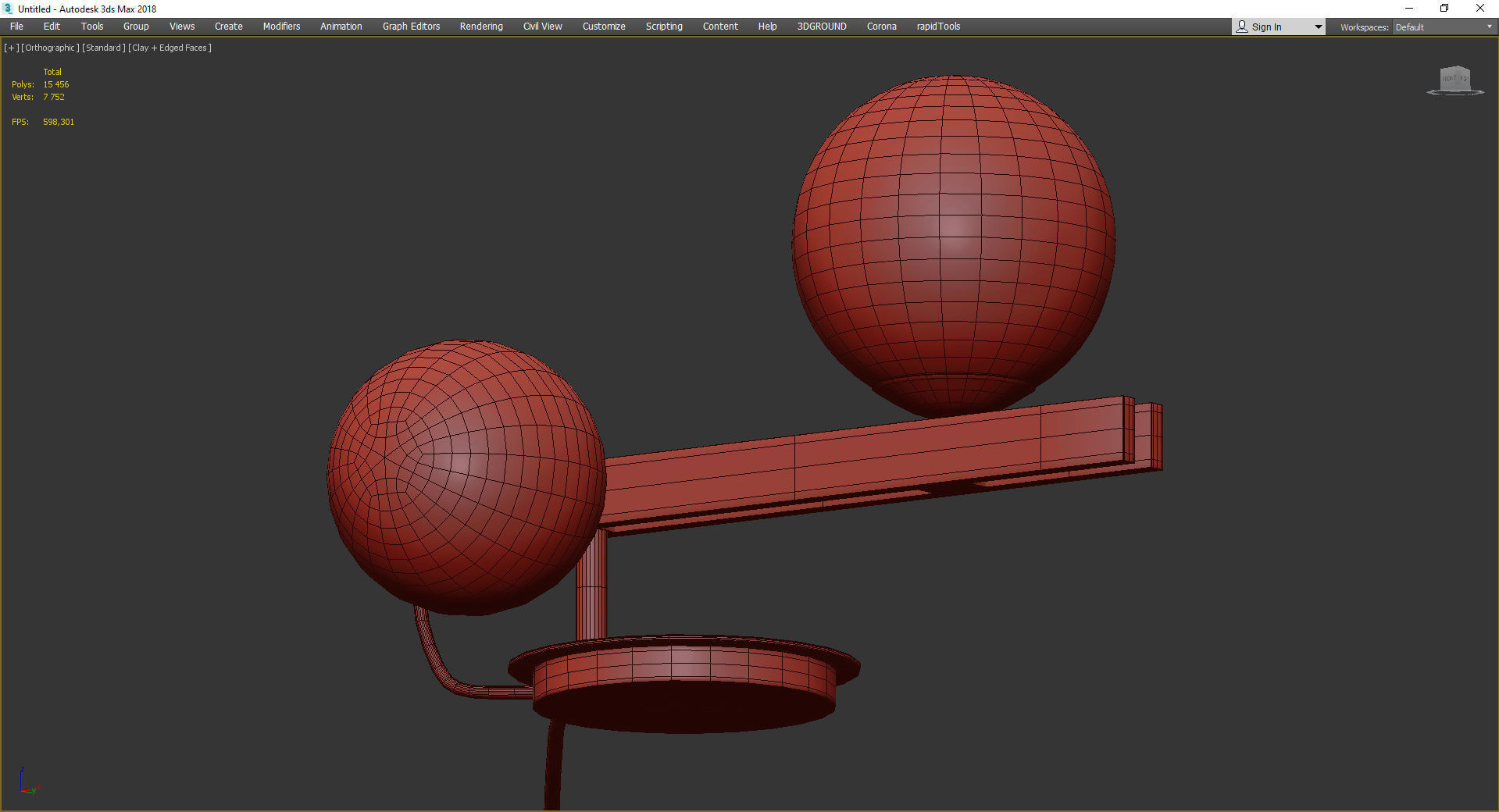Open the Group menu

[x=136, y=27]
